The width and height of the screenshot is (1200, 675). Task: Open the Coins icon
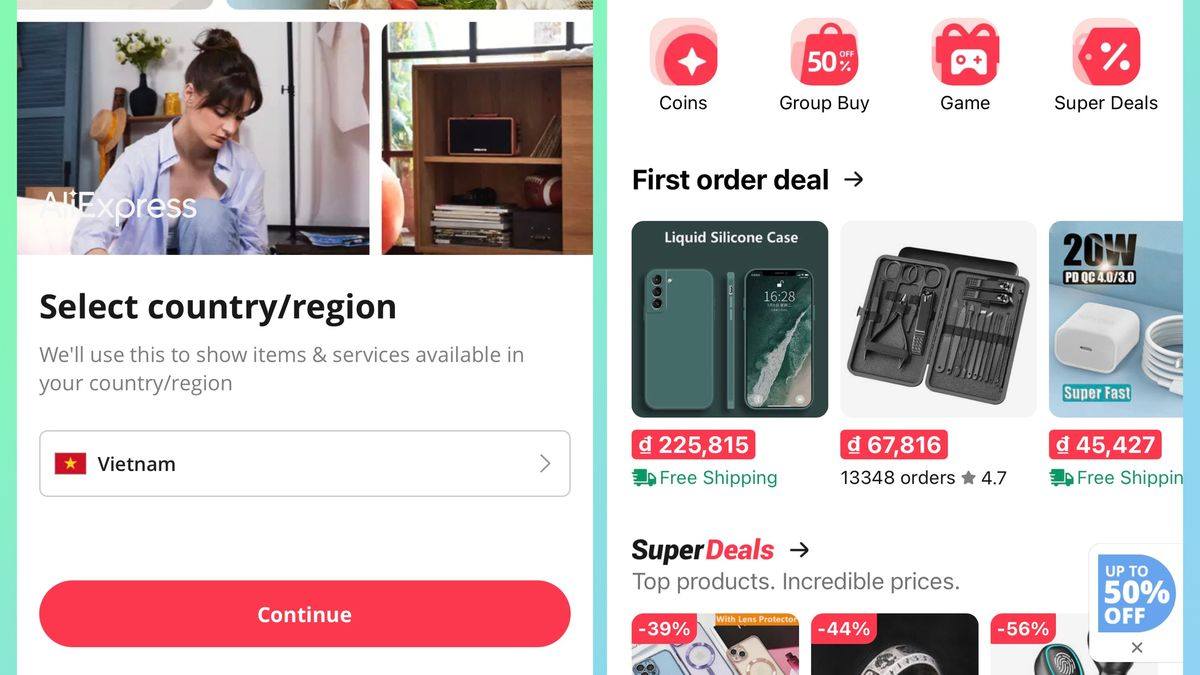pos(684,53)
